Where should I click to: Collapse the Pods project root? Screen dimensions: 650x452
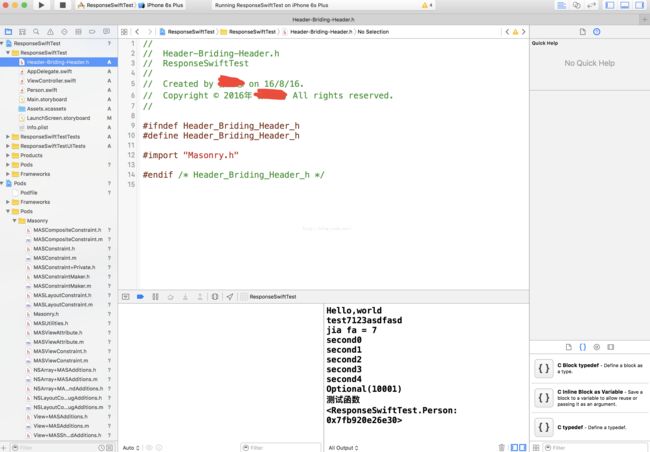(2, 183)
